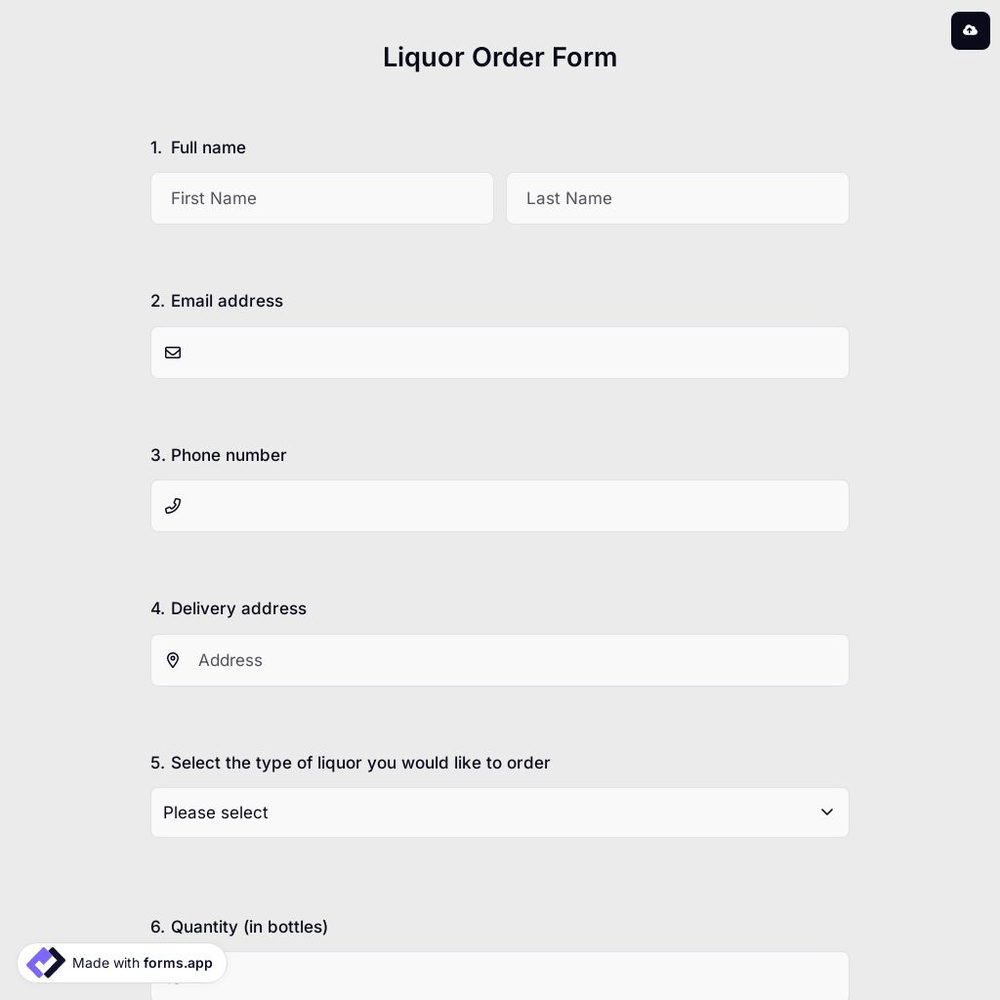The height and width of the screenshot is (1000, 1000).
Task: Click the chevron on the liquor dropdown
Action: point(826,812)
